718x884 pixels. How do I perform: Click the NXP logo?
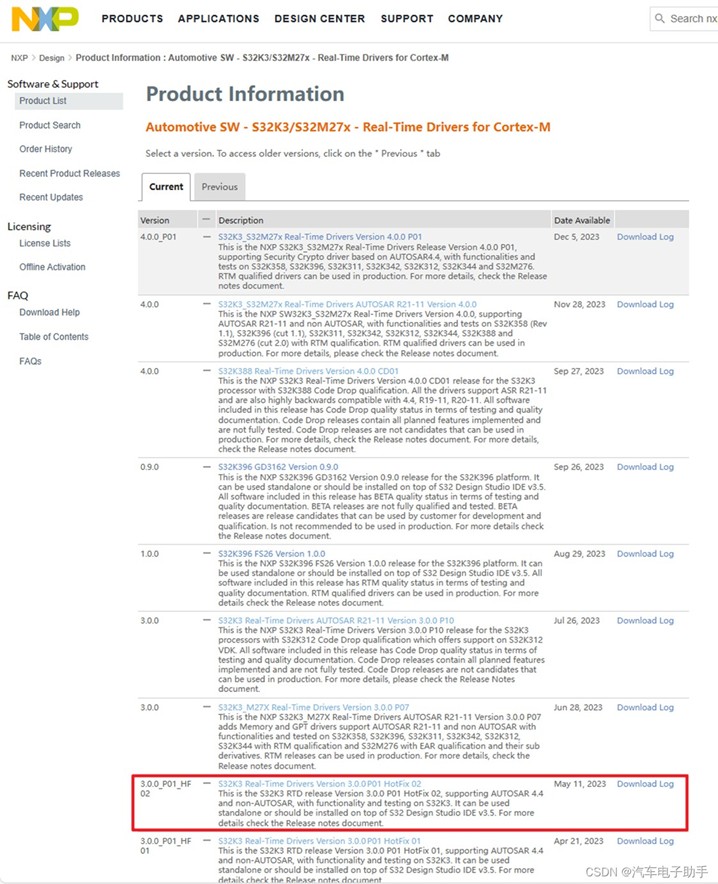pyautogui.click(x=46, y=18)
